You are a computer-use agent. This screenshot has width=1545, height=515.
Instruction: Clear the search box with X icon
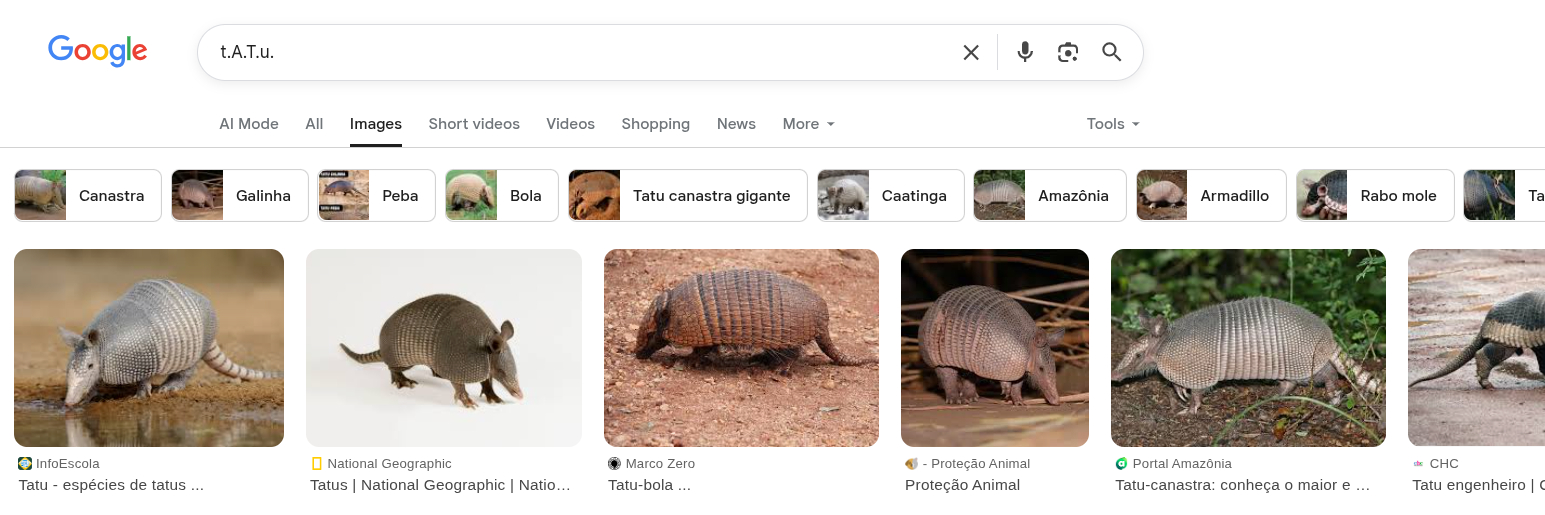(x=970, y=52)
